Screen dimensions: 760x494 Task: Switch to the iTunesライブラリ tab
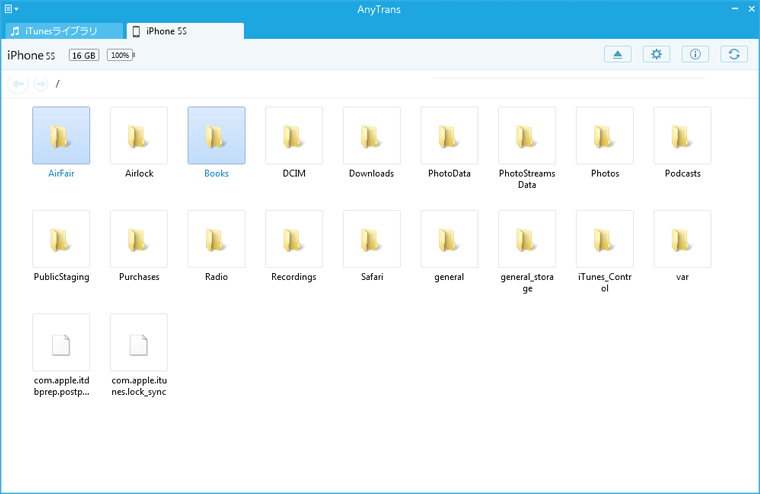64,31
